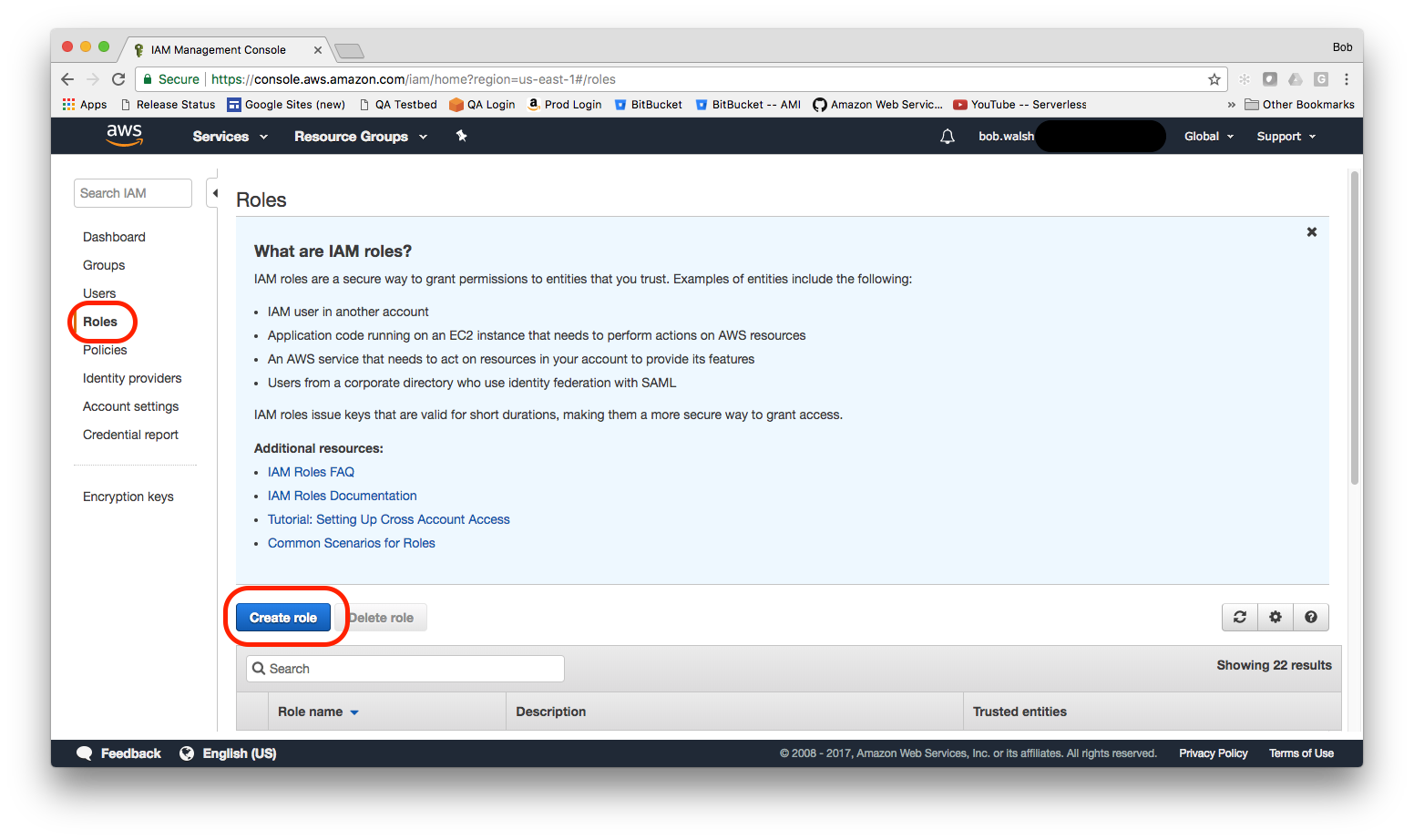Open the Prod Login Amazon bookmark

pos(565,105)
